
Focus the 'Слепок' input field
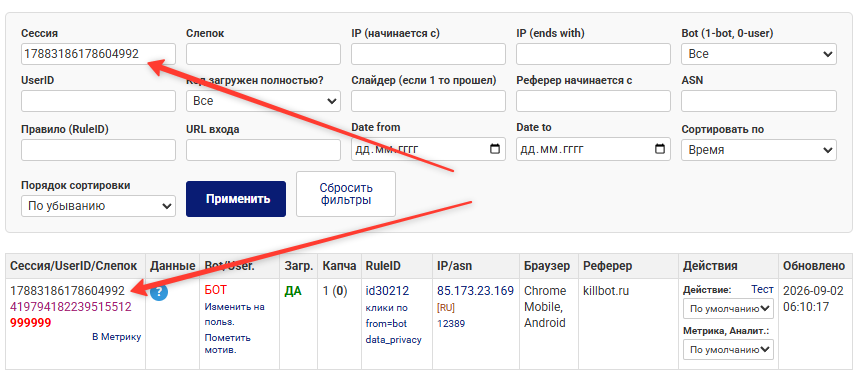click(x=263, y=54)
